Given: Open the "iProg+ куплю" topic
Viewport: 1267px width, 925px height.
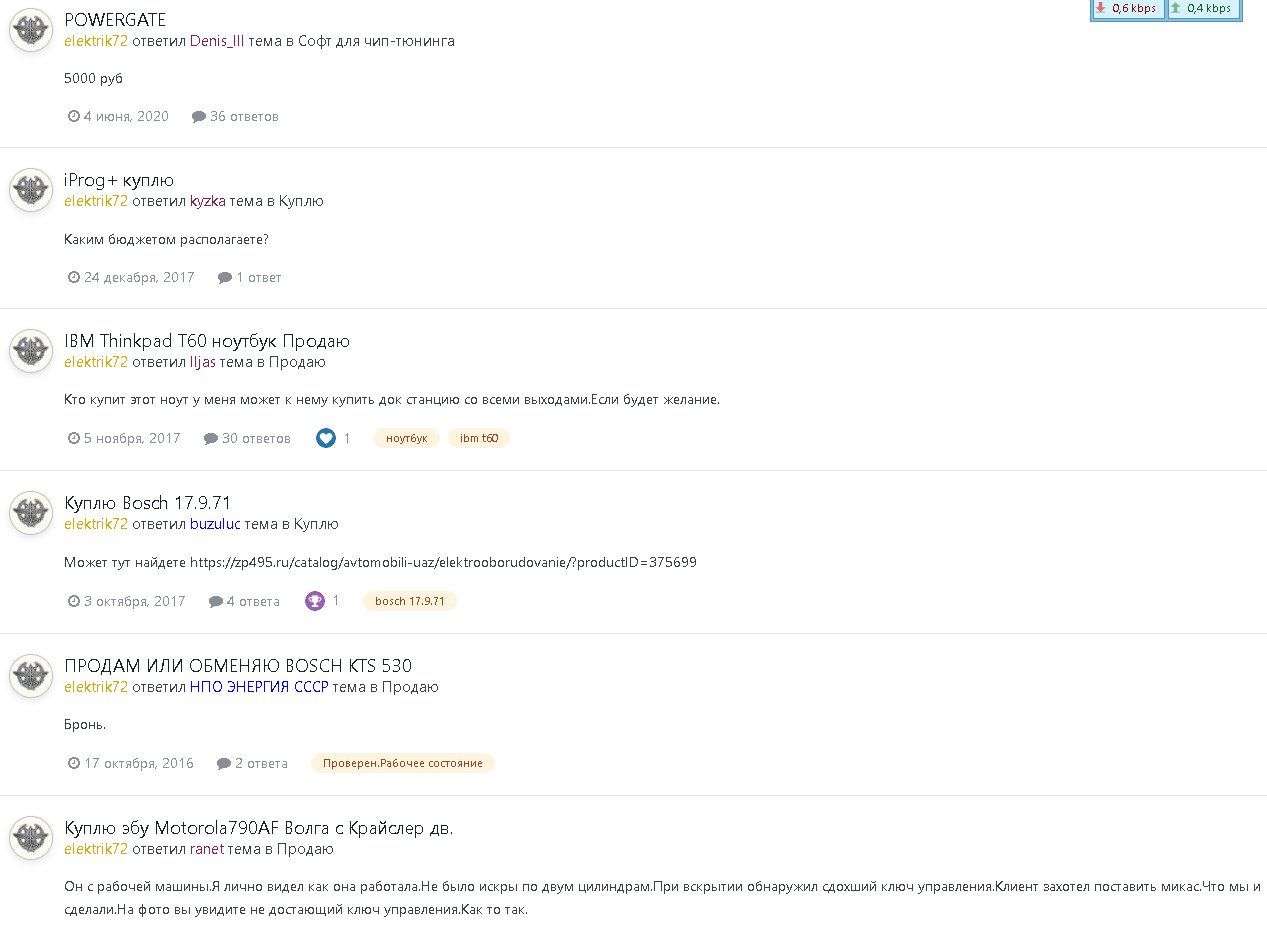Looking at the screenshot, I should 119,180.
